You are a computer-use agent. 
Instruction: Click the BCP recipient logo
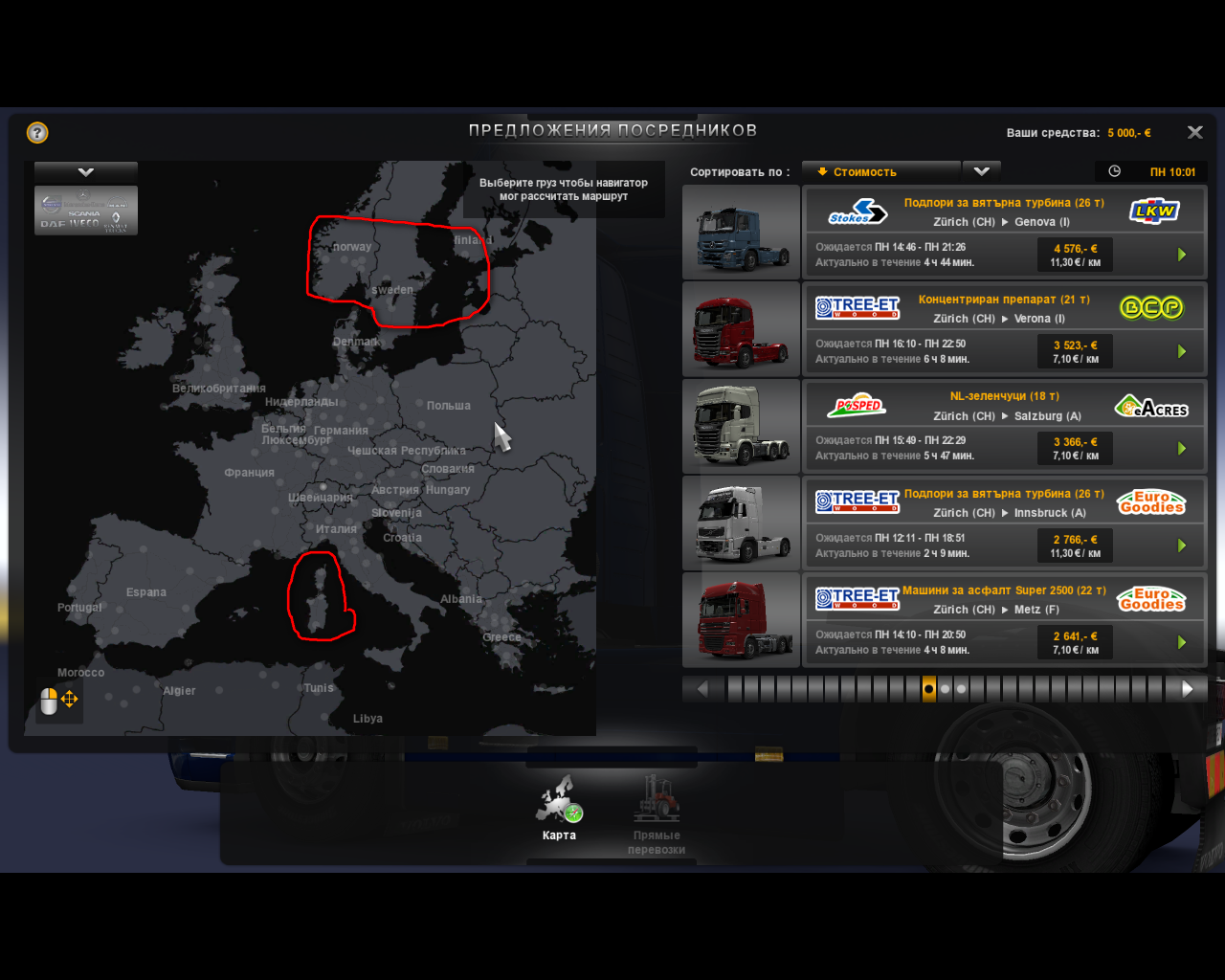[x=1151, y=307]
